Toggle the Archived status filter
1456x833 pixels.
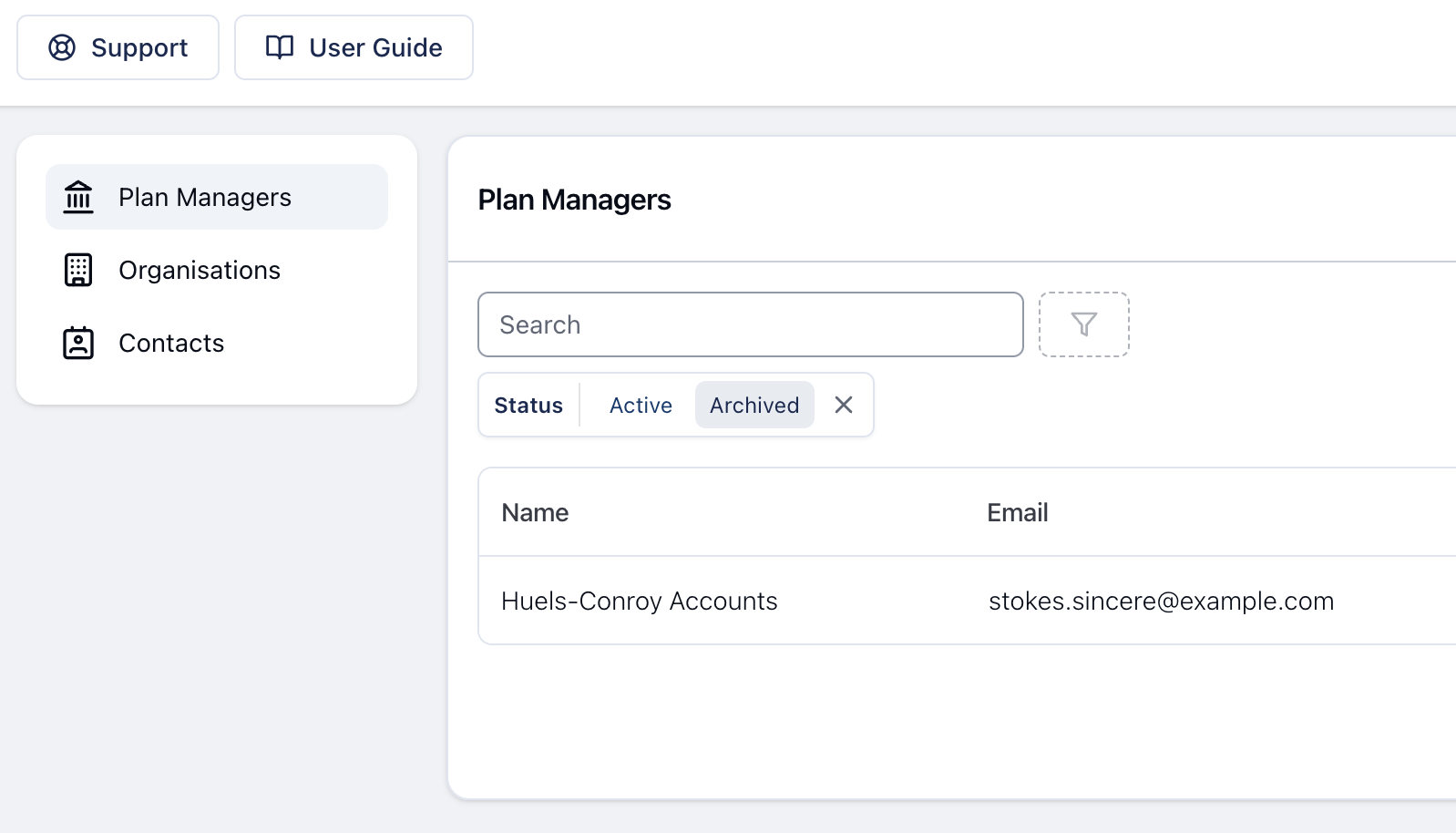[x=754, y=405]
